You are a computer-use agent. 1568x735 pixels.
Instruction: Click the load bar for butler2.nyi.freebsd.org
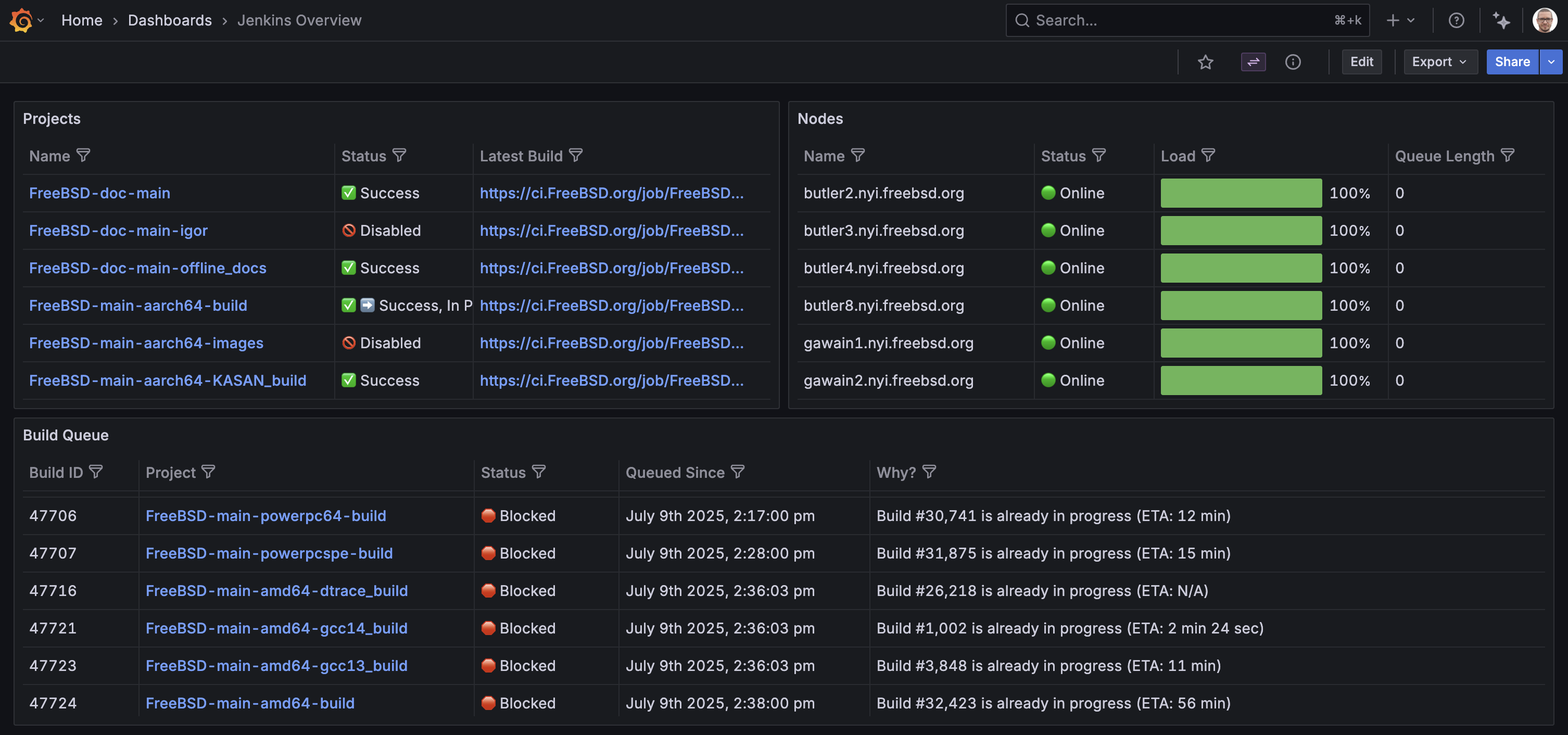click(1241, 193)
